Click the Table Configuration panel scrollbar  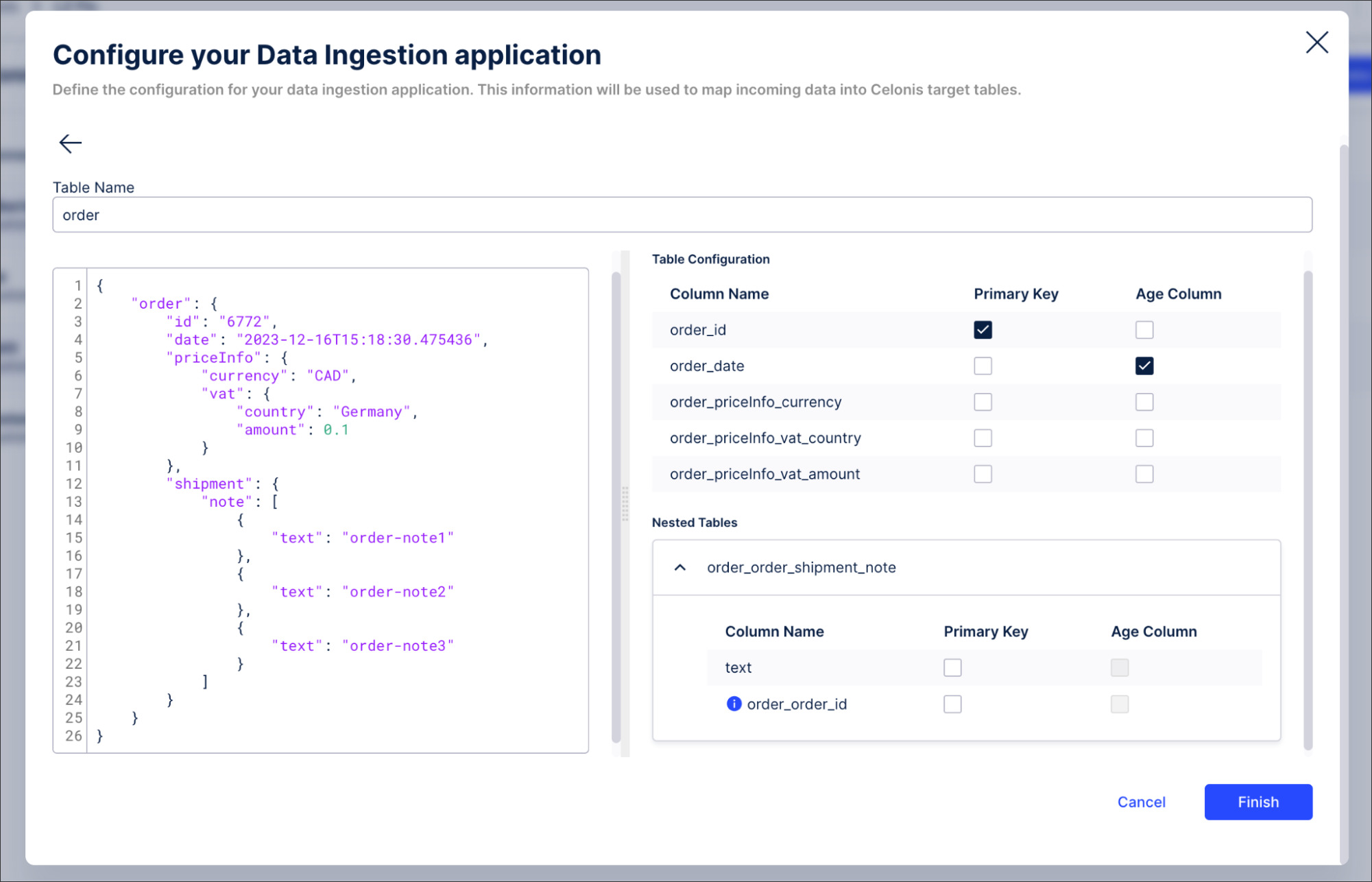pyautogui.click(x=1308, y=511)
